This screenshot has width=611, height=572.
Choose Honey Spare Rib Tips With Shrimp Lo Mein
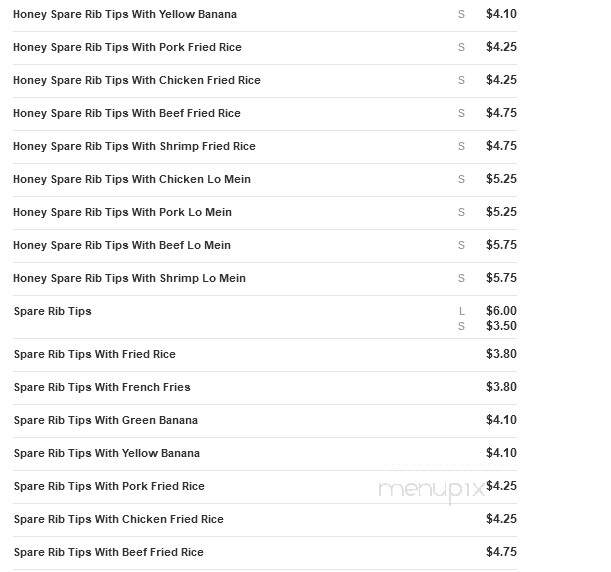pyautogui.click(x=129, y=279)
